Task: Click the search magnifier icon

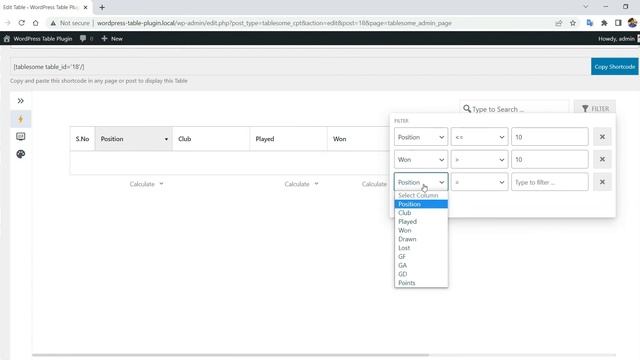Action: click(467, 109)
